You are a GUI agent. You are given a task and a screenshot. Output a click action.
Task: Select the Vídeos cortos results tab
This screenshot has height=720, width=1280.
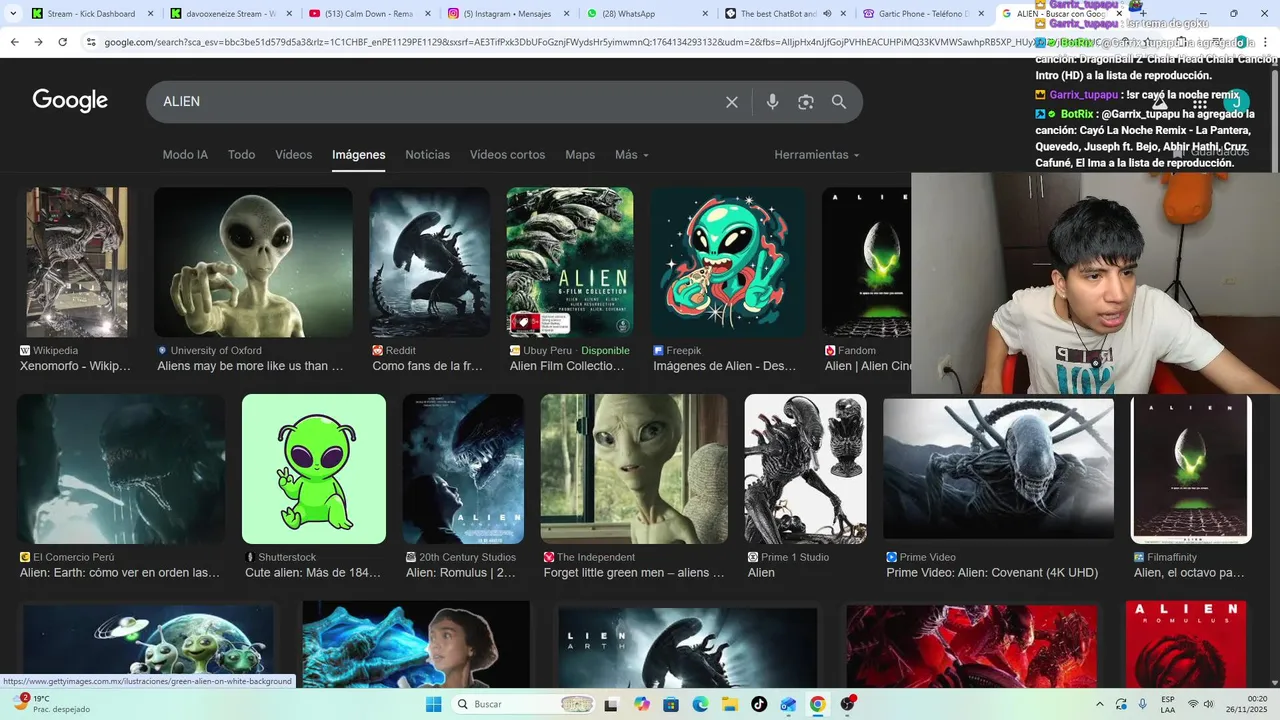coord(507,155)
